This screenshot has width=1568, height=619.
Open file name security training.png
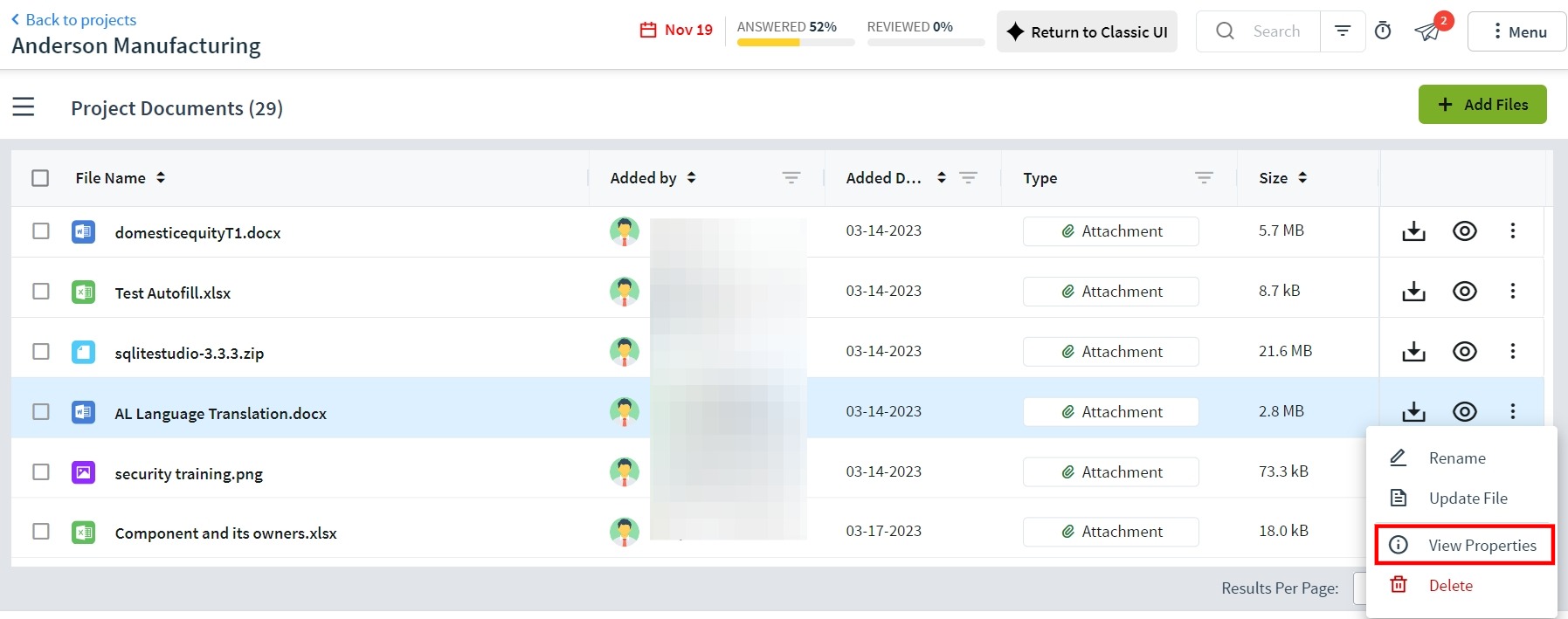pos(189,473)
